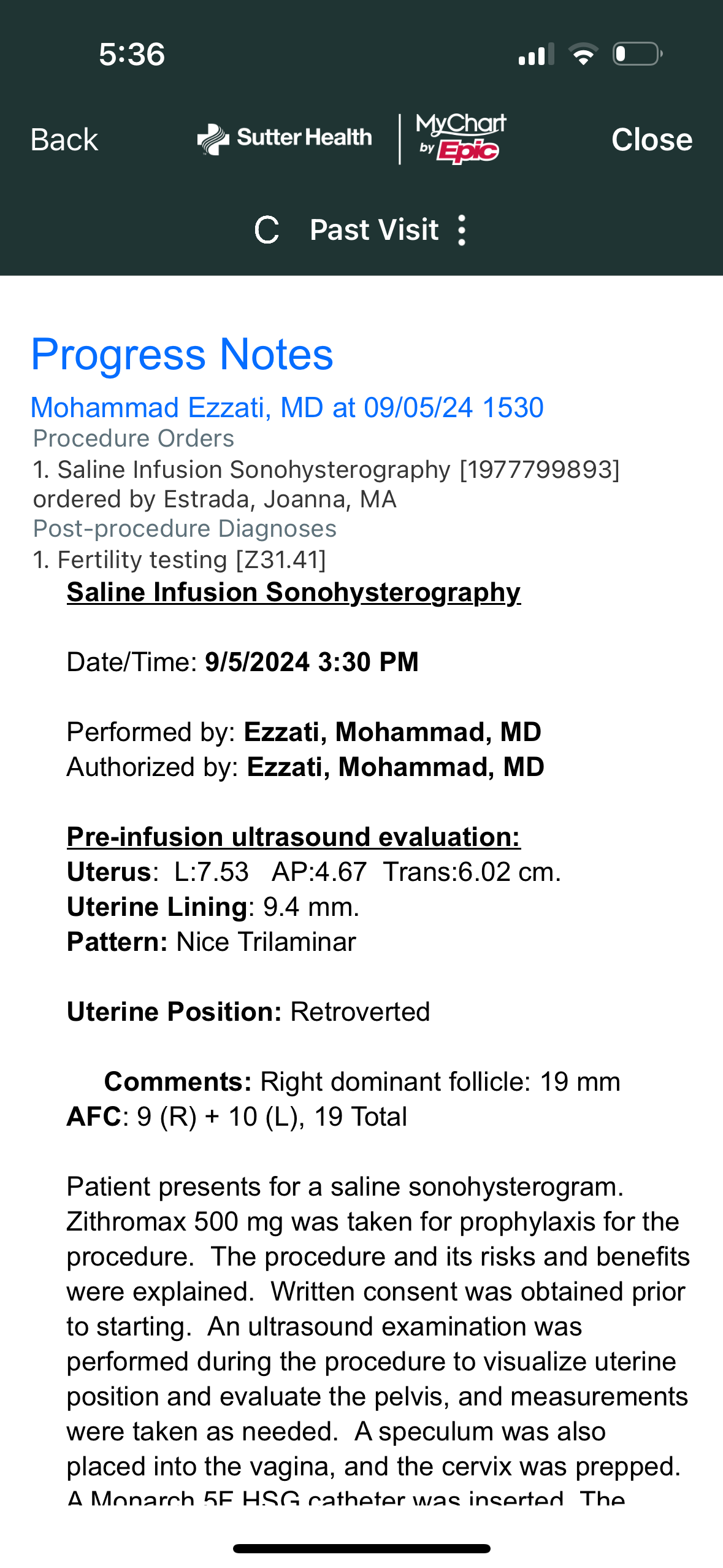The width and height of the screenshot is (723, 1568).
Task: Tap the Past Visit title
Action: coord(373,230)
